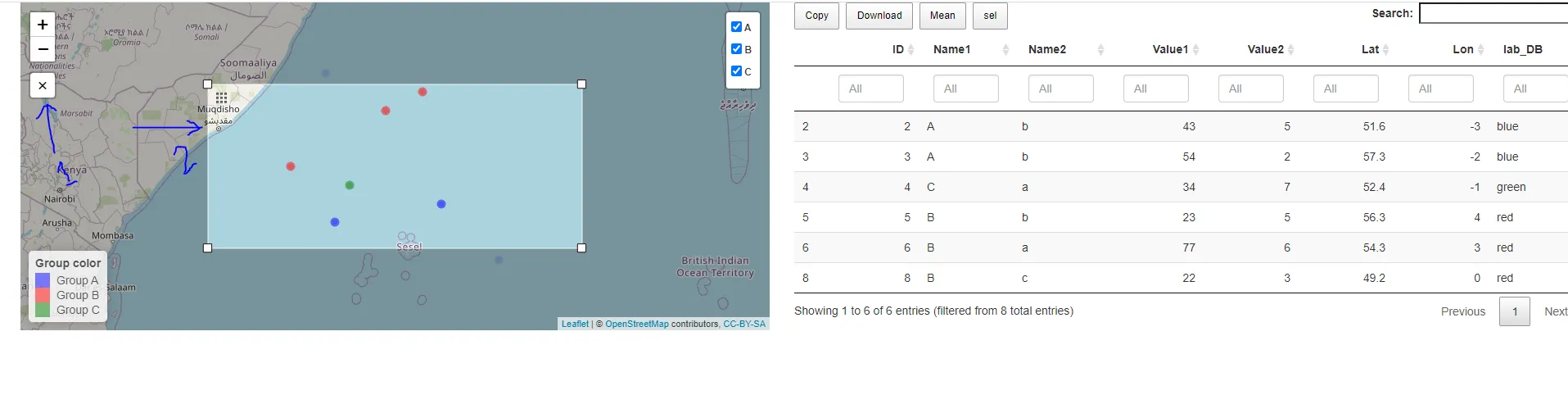The height and width of the screenshot is (395, 1568).
Task: Open the OpenStreetMap link
Action: pyautogui.click(x=637, y=324)
